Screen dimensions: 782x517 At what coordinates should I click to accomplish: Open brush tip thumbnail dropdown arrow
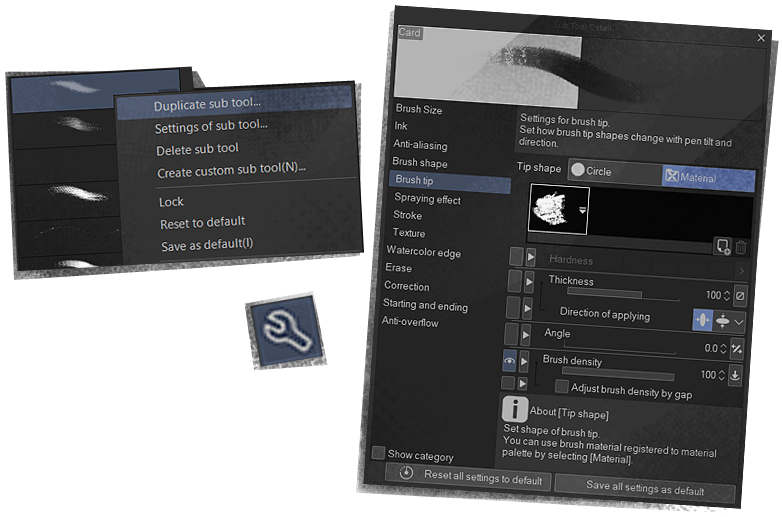(583, 210)
